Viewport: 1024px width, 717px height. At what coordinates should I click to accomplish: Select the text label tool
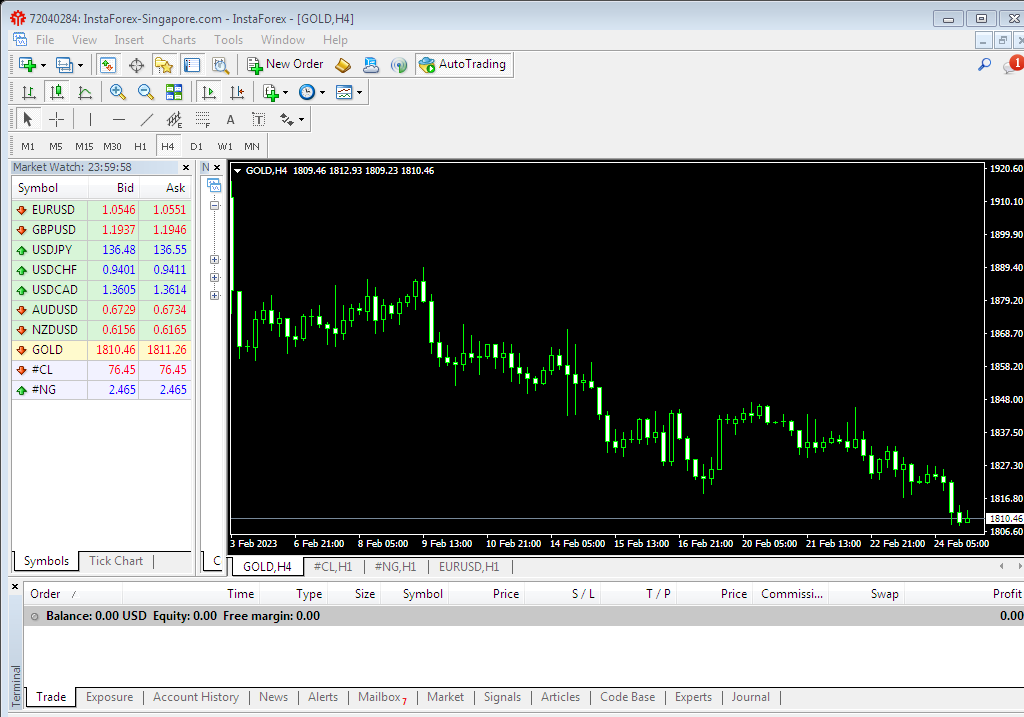259,120
